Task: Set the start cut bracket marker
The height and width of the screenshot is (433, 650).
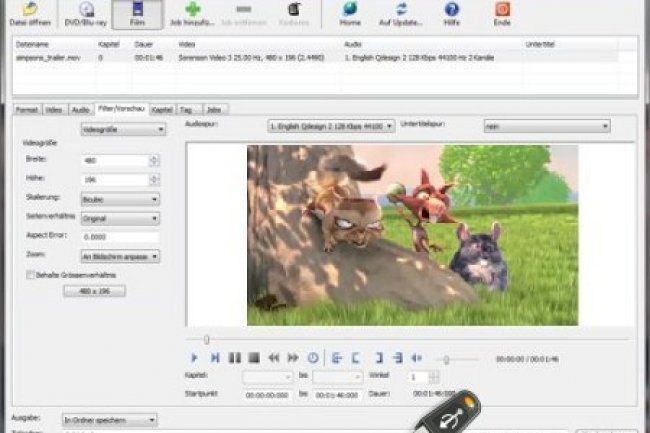Action: [x=356, y=358]
